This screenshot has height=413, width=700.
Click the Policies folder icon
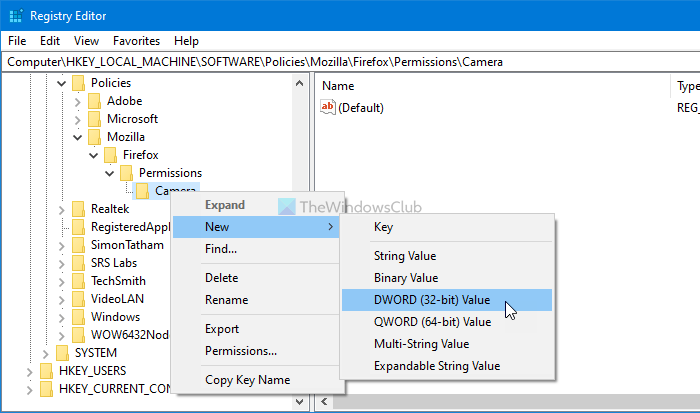coord(78,83)
